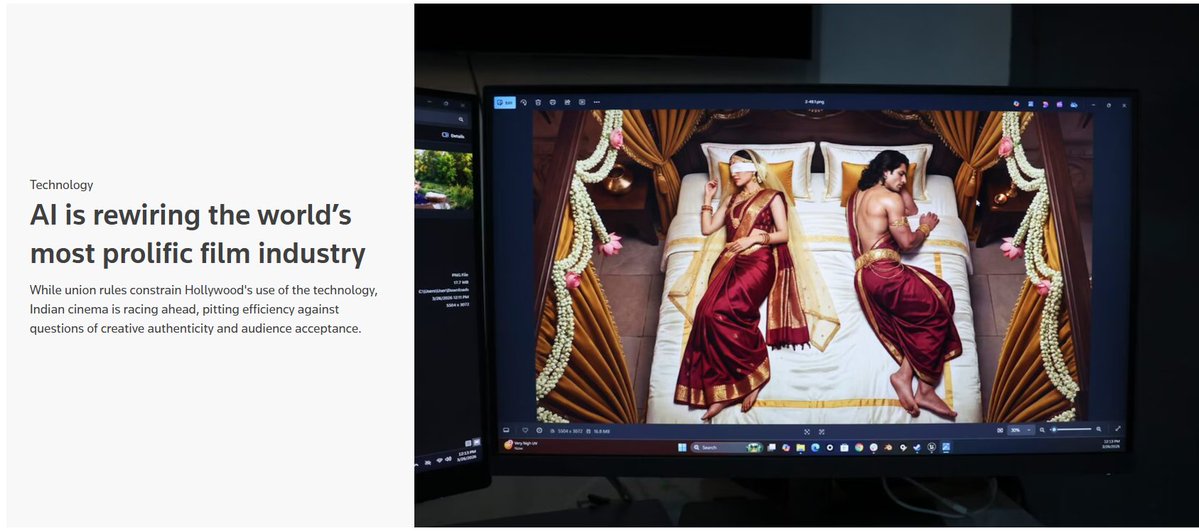
Task: Click the Wi-Fi icon on left monitor taskbar
Action: coord(440,460)
